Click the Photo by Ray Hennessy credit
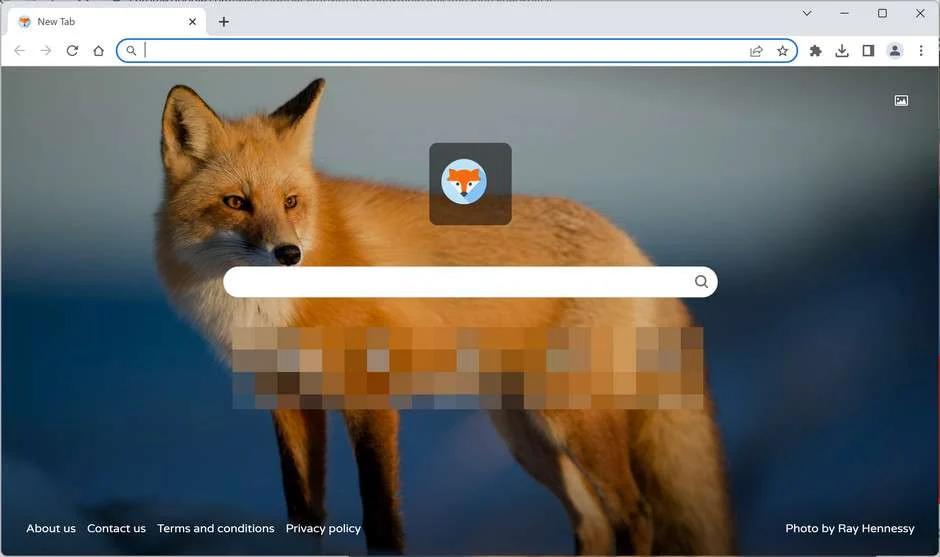 [x=850, y=529]
